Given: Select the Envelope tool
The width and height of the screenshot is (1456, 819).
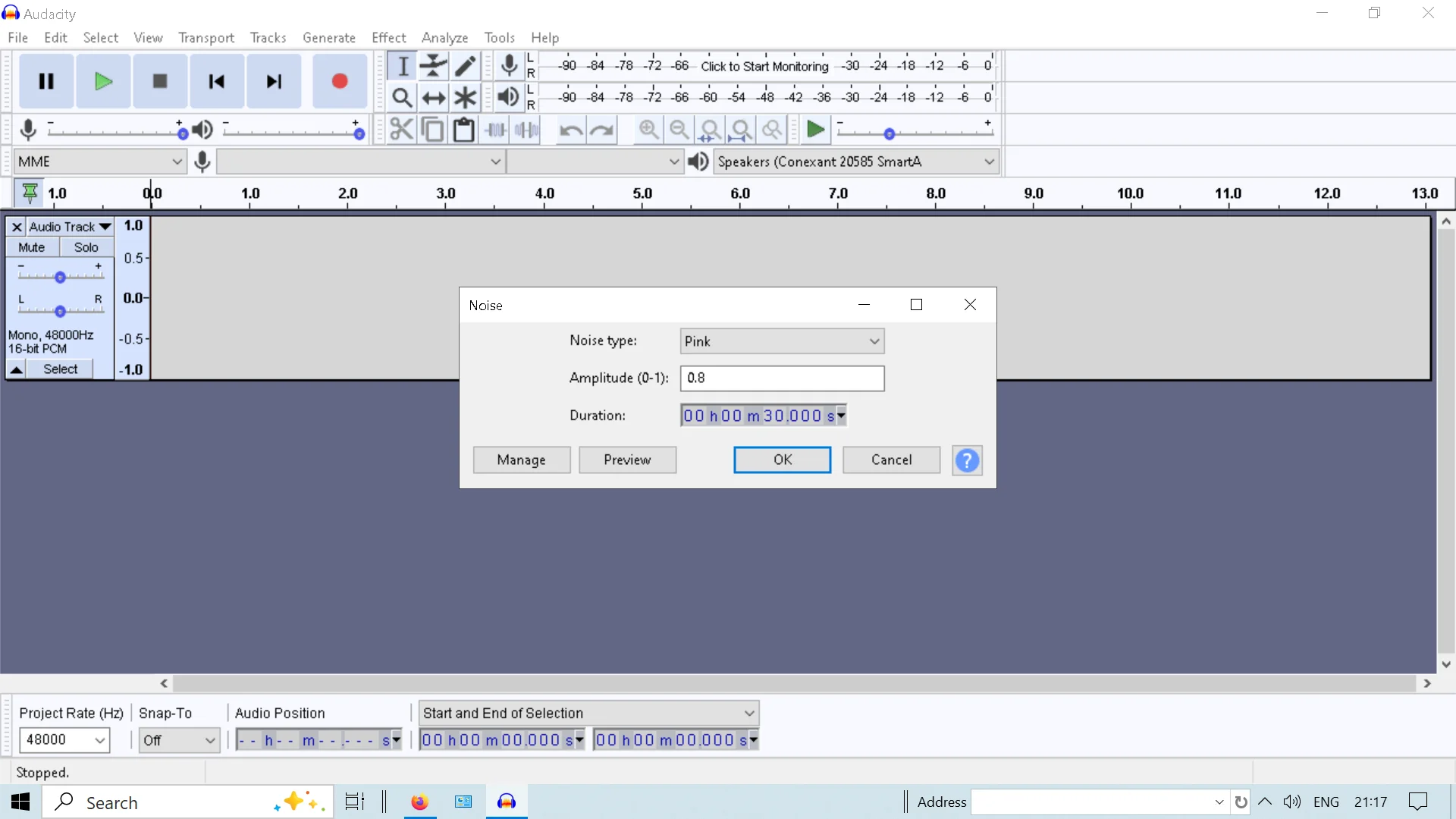Looking at the screenshot, I should tap(433, 66).
